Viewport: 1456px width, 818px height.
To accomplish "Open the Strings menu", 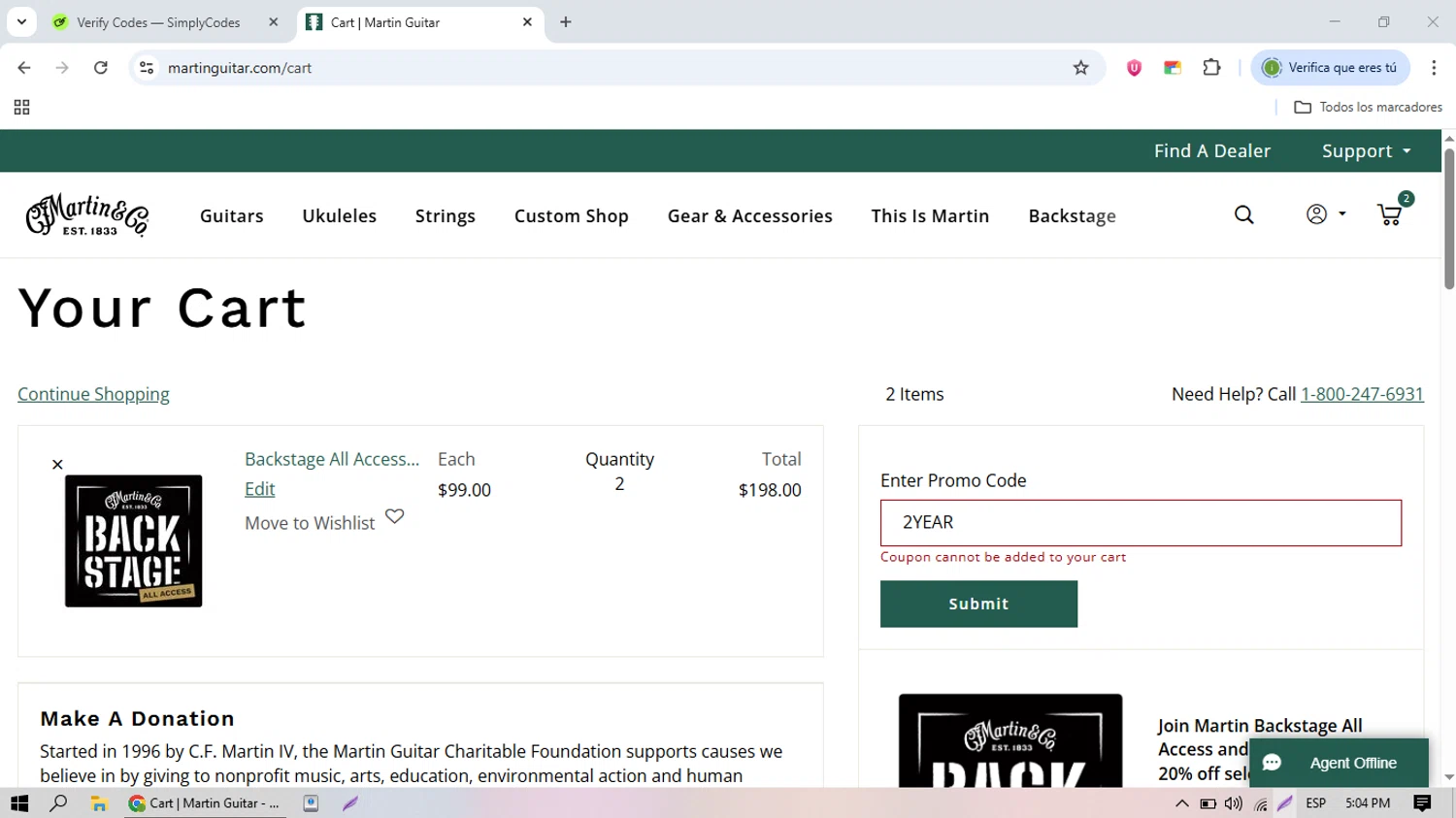I will (446, 216).
